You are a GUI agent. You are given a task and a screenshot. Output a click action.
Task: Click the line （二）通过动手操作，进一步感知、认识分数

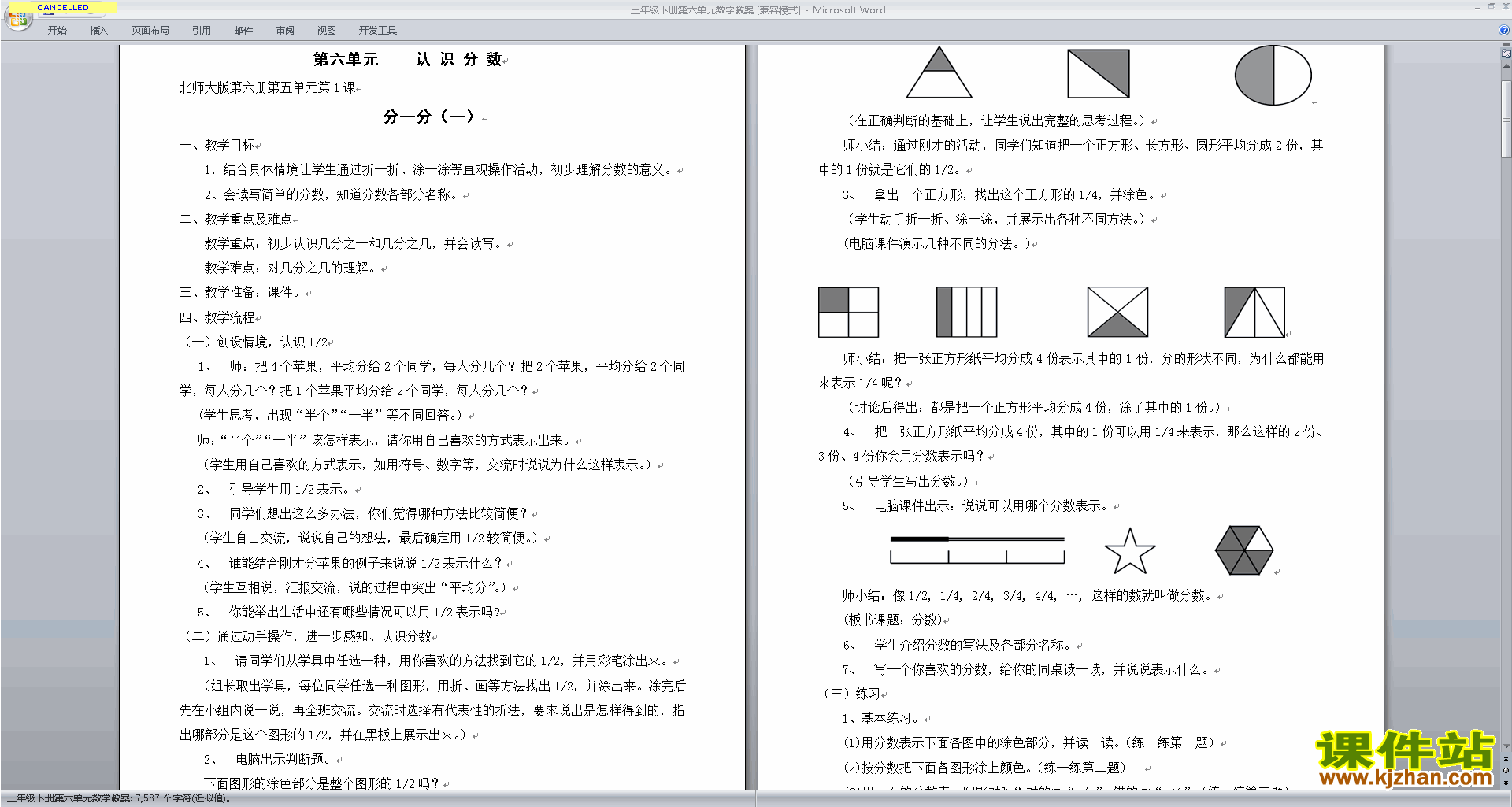point(307,636)
